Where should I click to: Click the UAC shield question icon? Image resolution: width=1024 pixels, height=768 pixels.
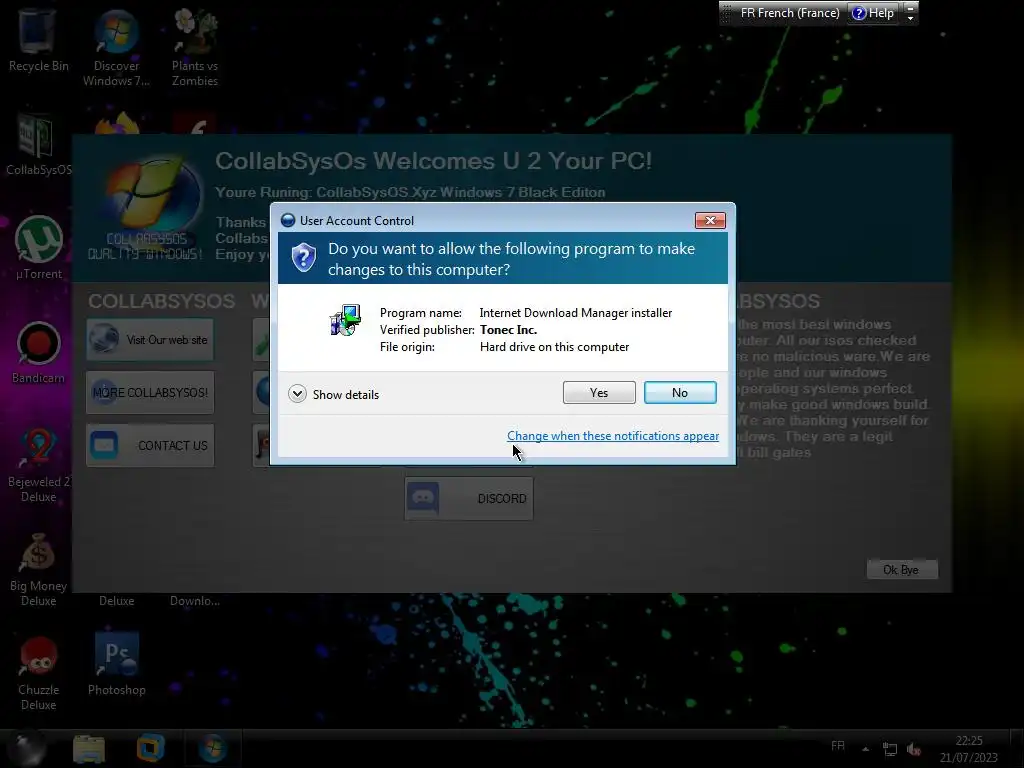(x=304, y=257)
